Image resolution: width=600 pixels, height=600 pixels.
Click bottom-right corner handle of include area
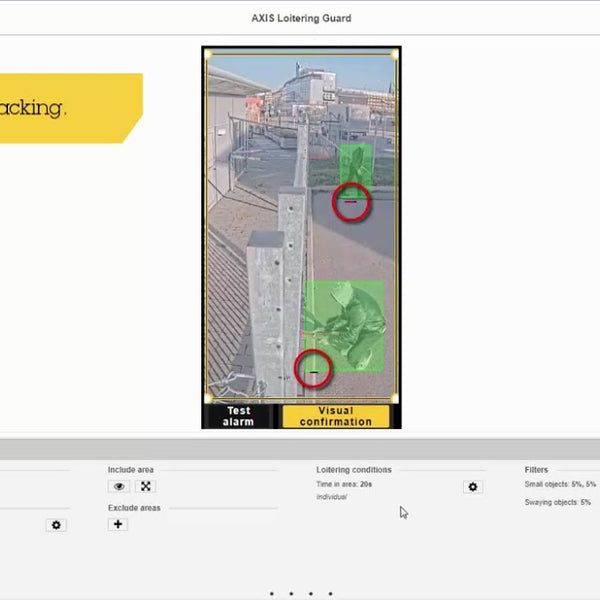395,397
